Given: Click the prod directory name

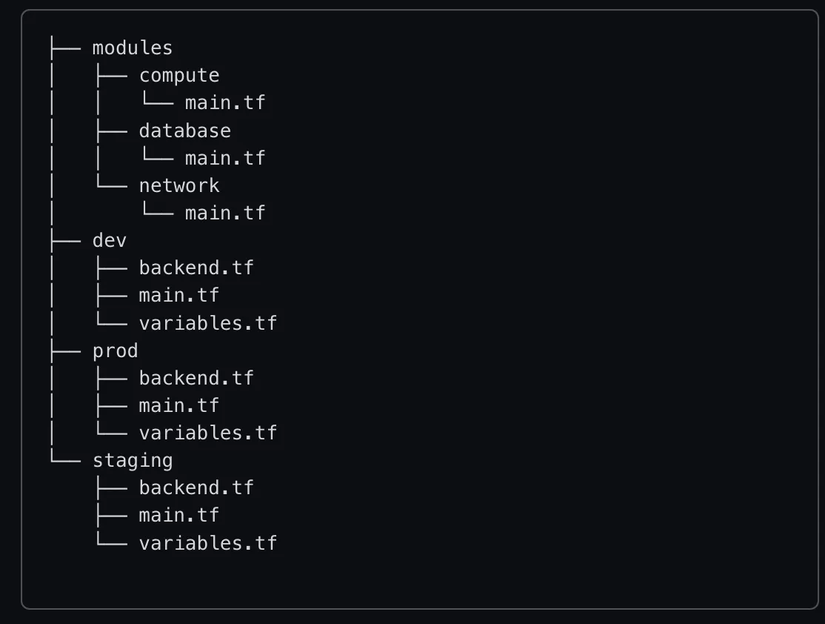Looking at the screenshot, I should click(x=115, y=351).
